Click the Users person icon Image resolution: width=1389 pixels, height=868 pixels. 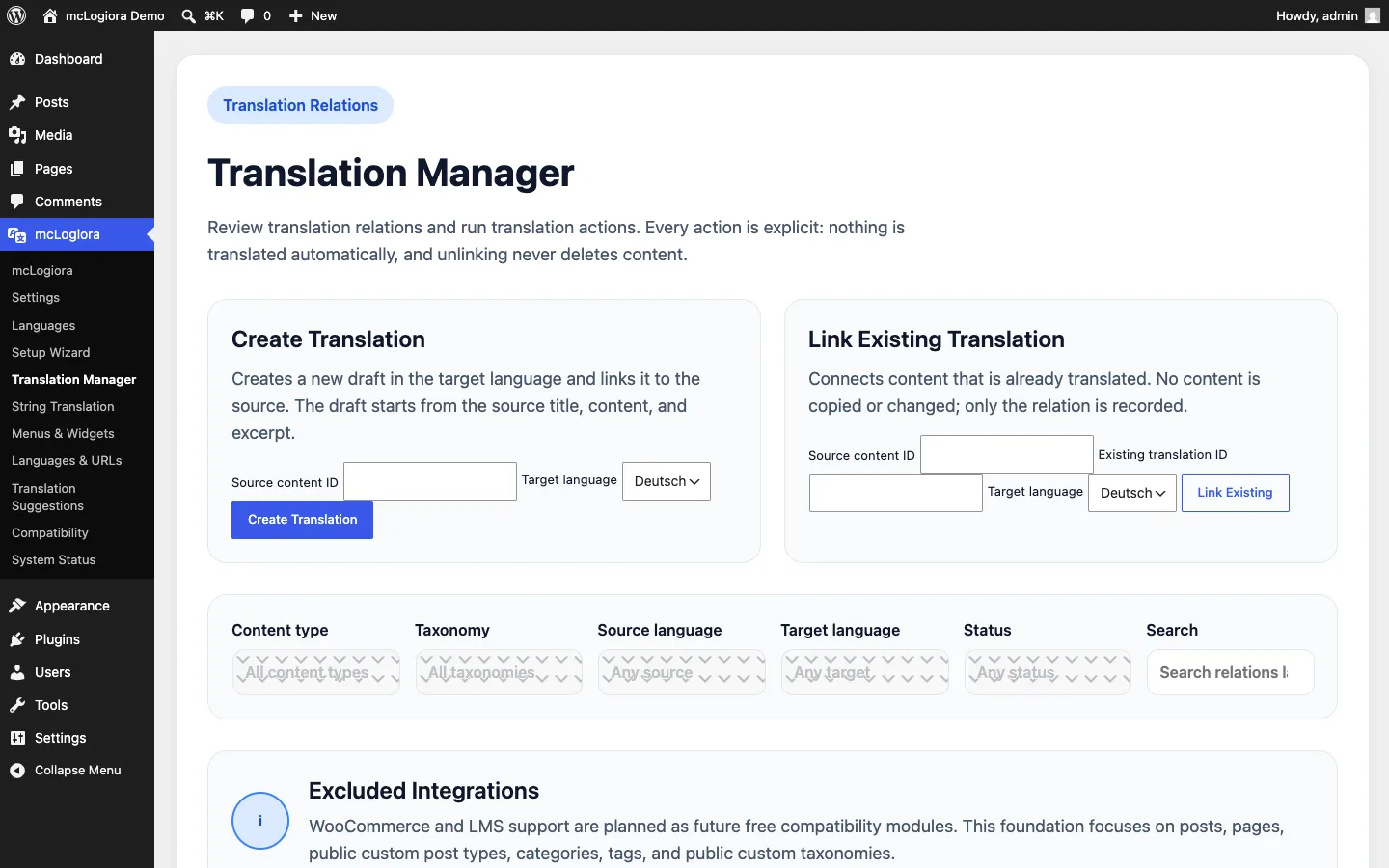click(17, 672)
